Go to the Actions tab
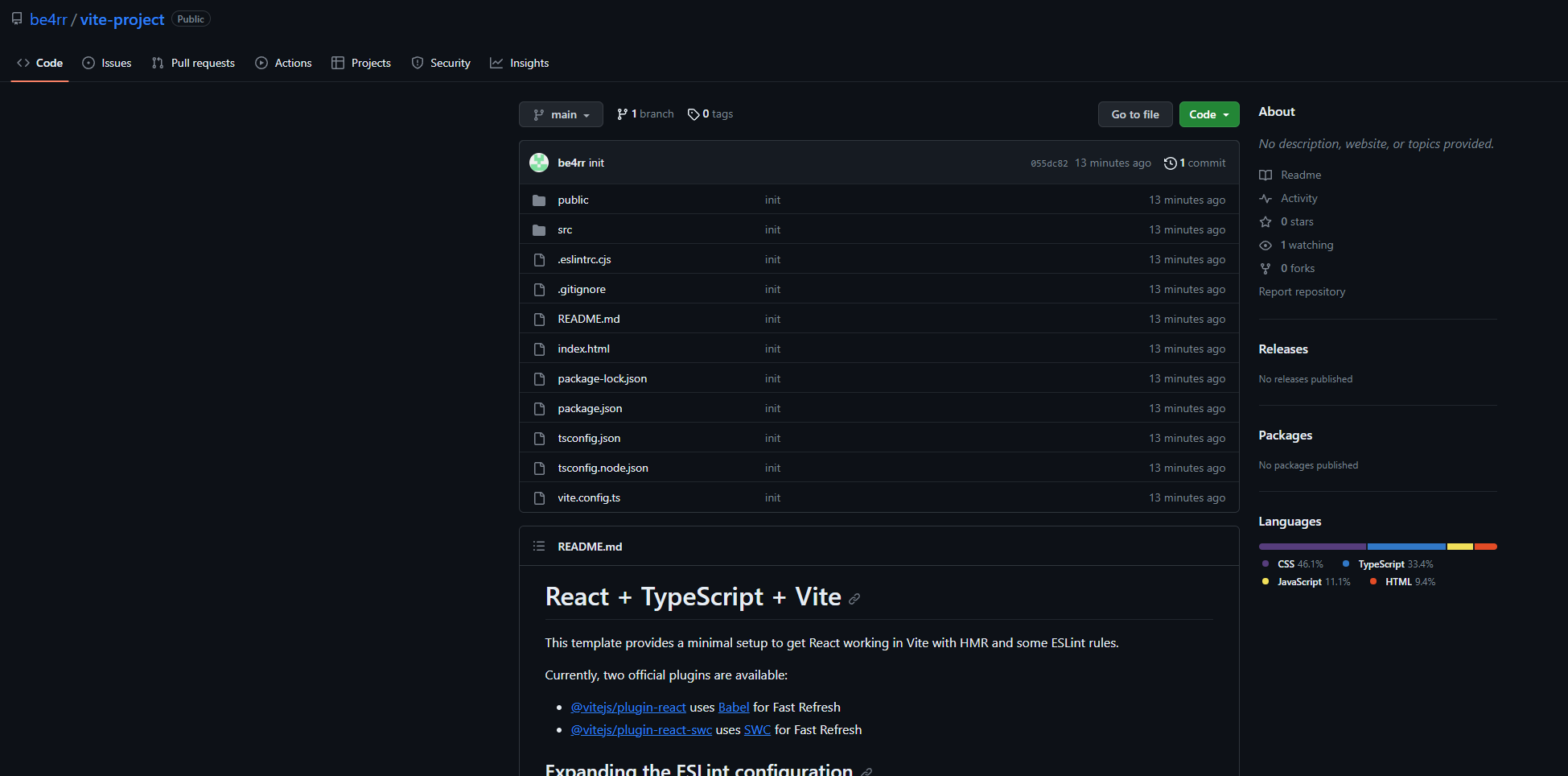 [283, 63]
